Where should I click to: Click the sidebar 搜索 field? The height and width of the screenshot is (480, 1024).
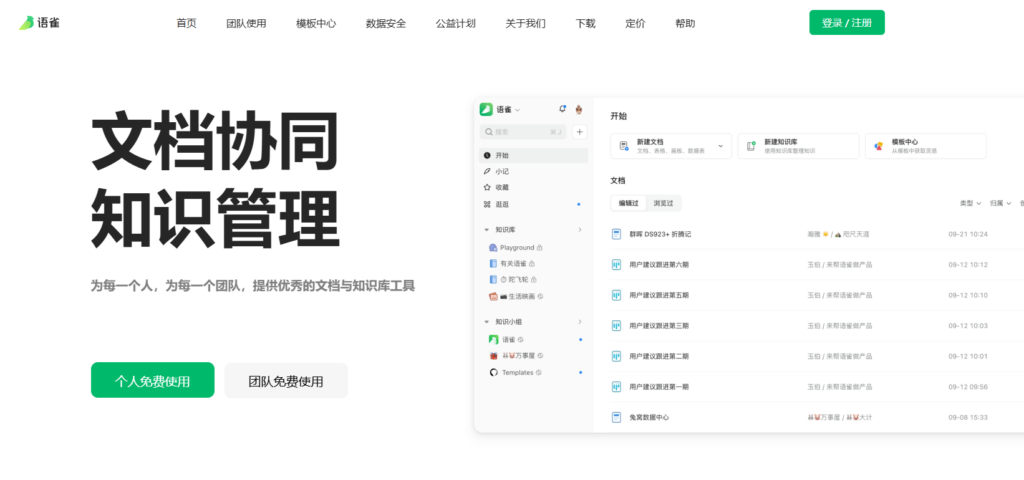pyautogui.click(x=523, y=132)
